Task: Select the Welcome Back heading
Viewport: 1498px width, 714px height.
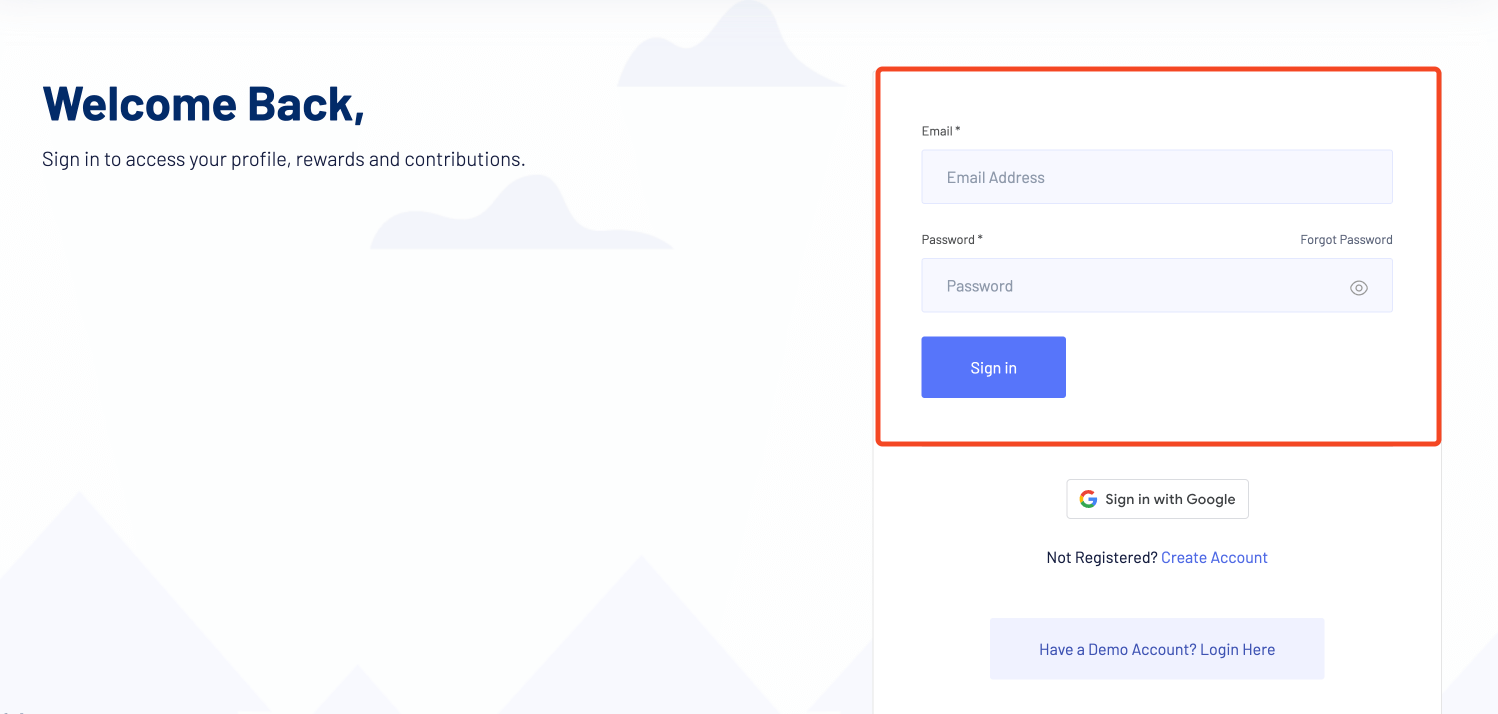Action: click(x=203, y=104)
